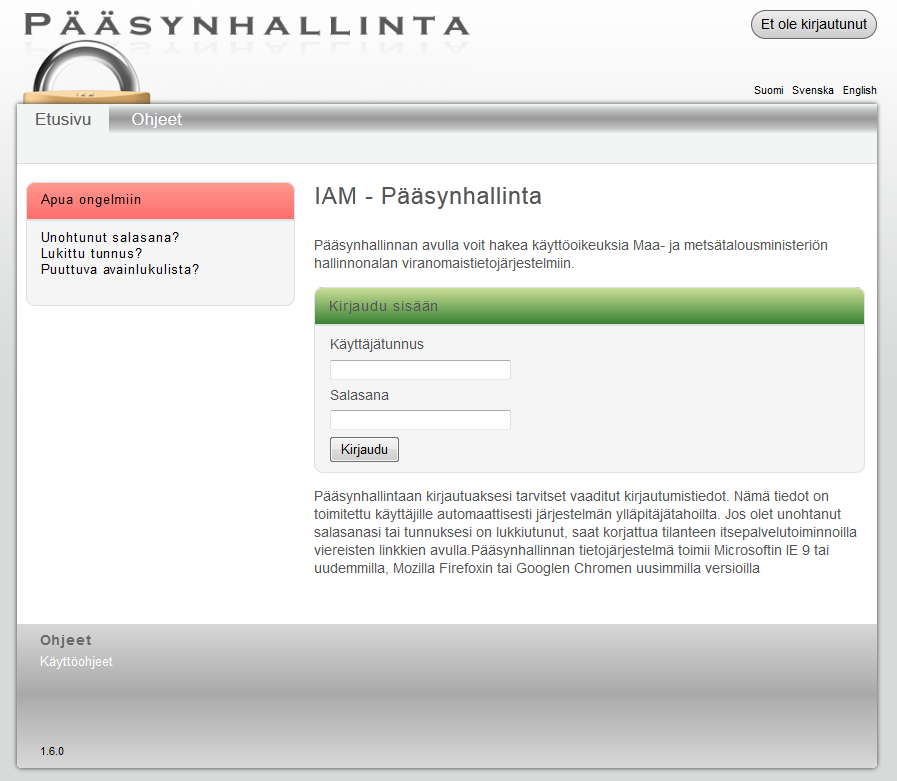Switch to the Ohjeet tab
Screen dimensions: 897x781
tap(156, 119)
